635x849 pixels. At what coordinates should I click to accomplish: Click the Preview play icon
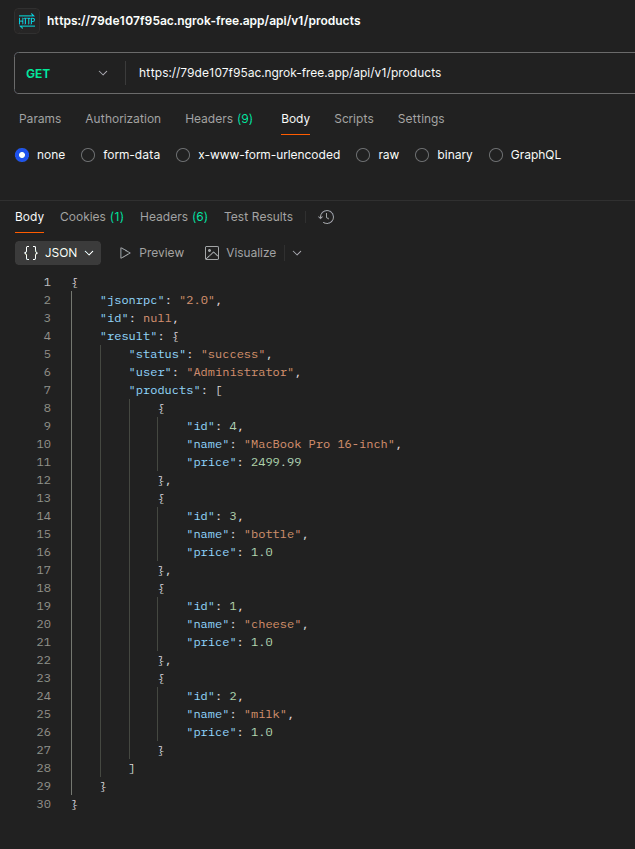125,253
